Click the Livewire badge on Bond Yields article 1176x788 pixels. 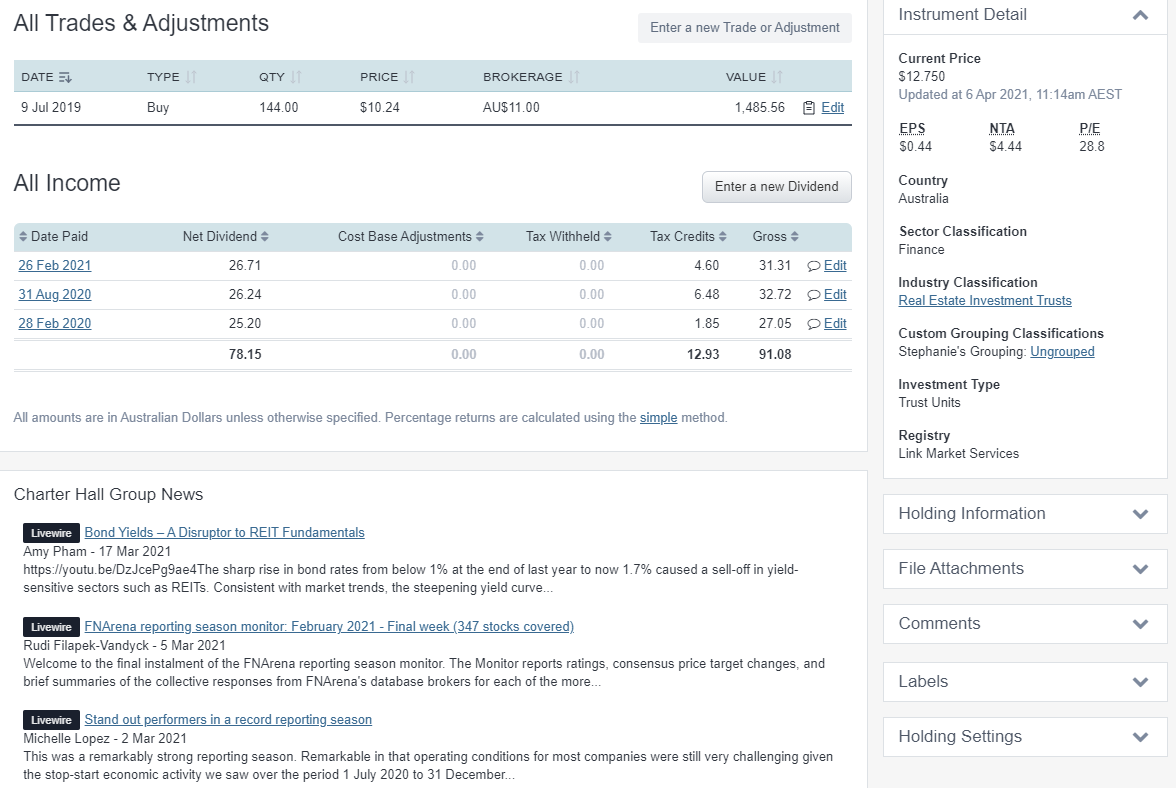click(x=50, y=532)
